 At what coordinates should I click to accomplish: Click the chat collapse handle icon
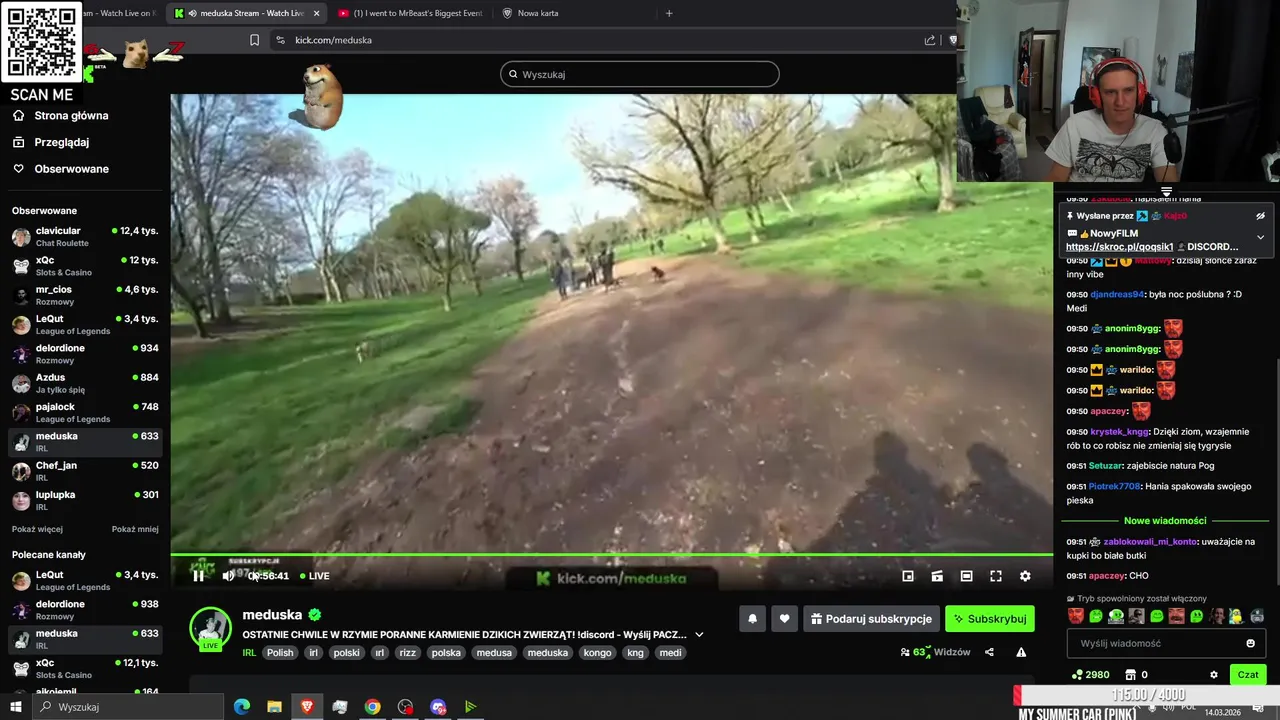pyautogui.click(x=1166, y=191)
